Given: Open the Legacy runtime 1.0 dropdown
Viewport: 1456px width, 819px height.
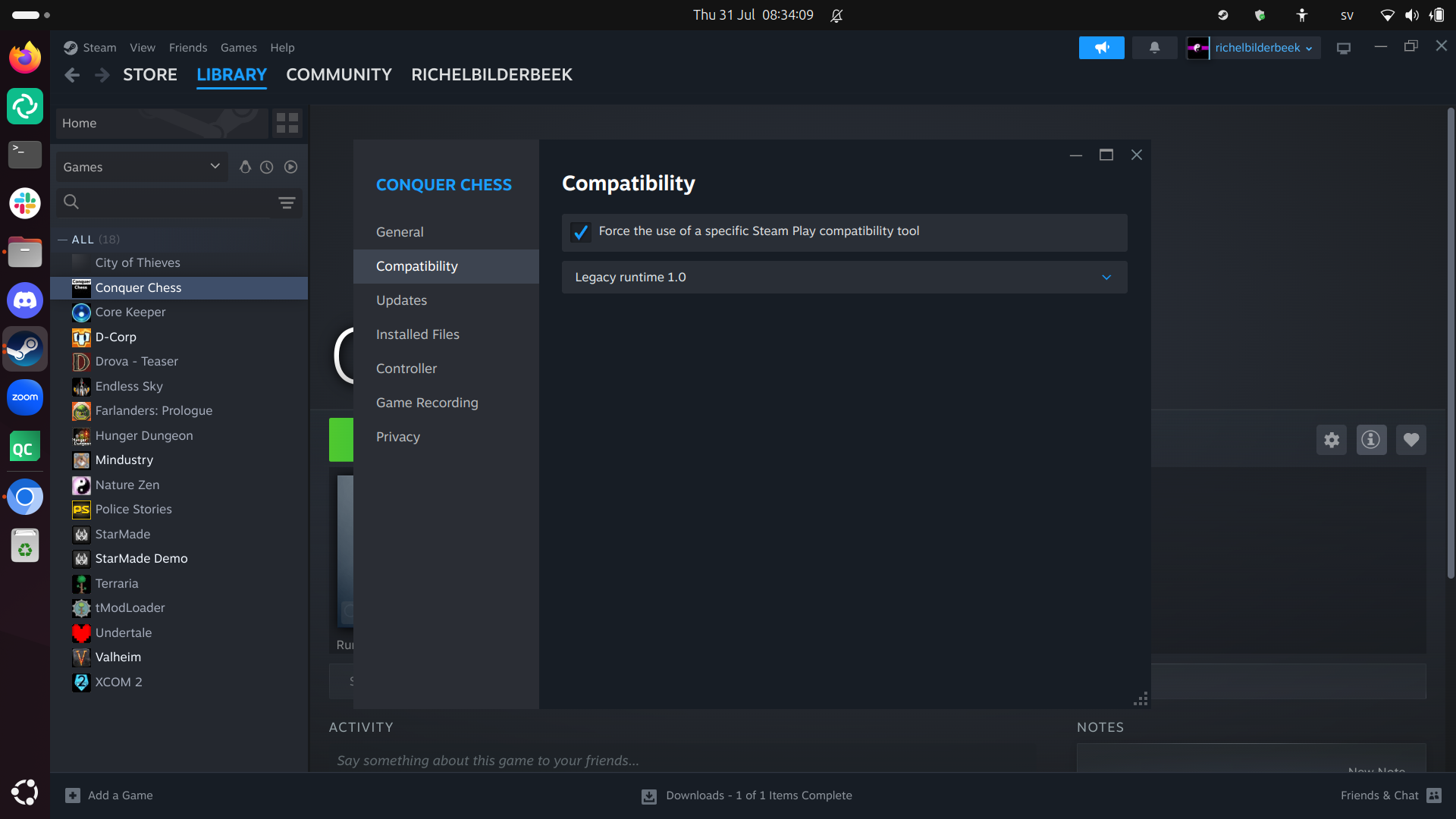Looking at the screenshot, I should 844,278.
